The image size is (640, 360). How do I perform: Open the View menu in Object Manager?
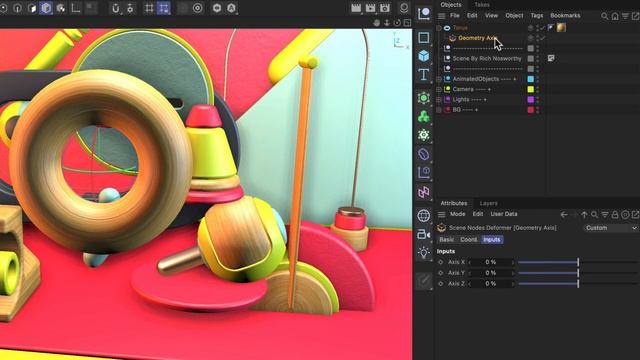491,16
